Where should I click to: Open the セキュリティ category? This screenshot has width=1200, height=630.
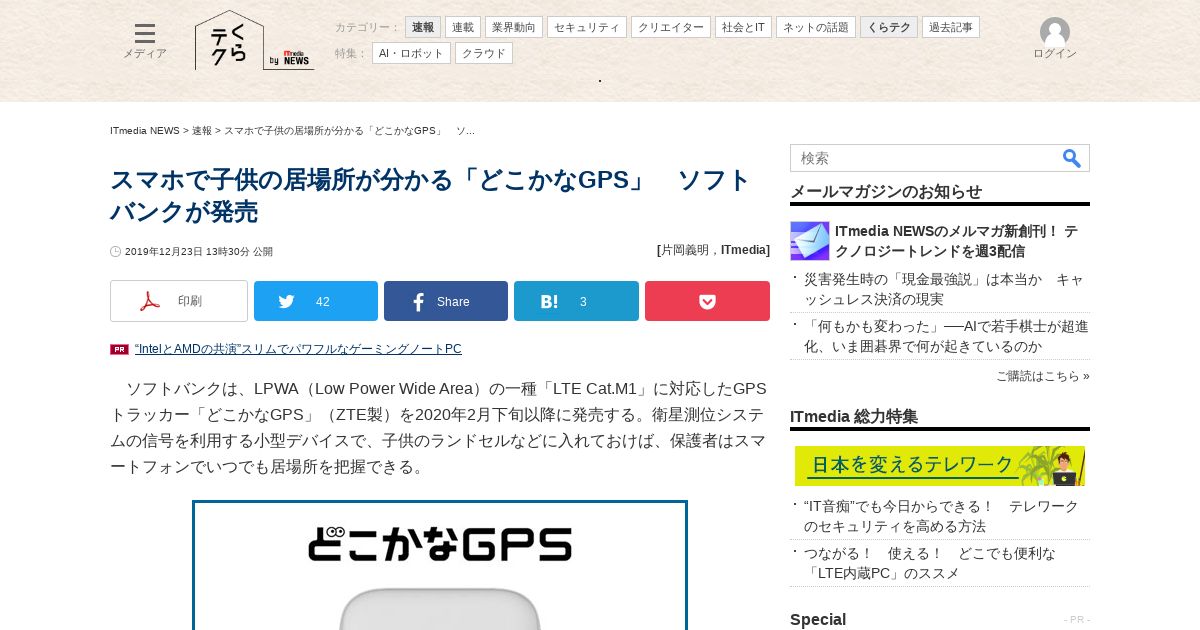pyautogui.click(x=587, y=27)
